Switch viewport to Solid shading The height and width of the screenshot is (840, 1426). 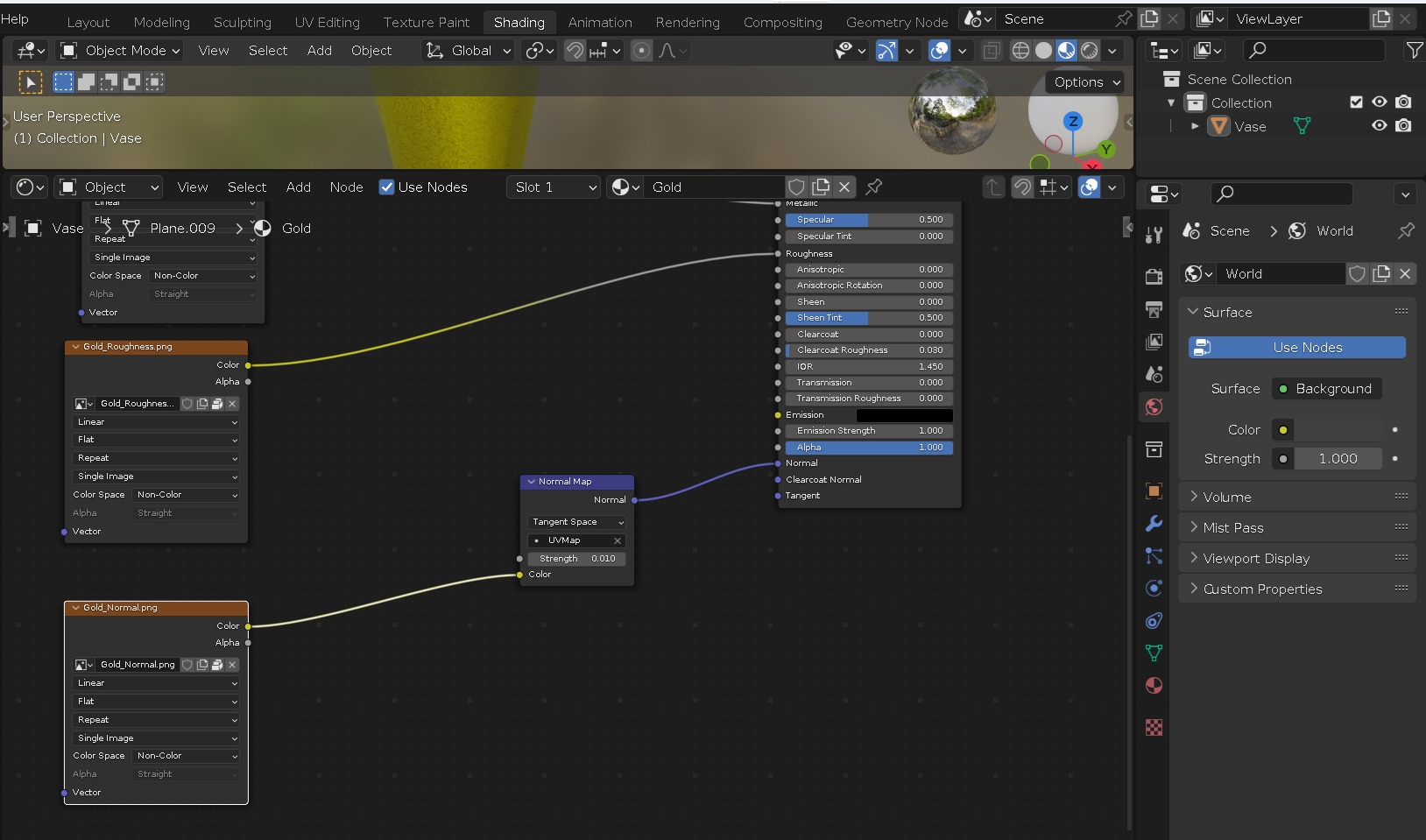1043,51
